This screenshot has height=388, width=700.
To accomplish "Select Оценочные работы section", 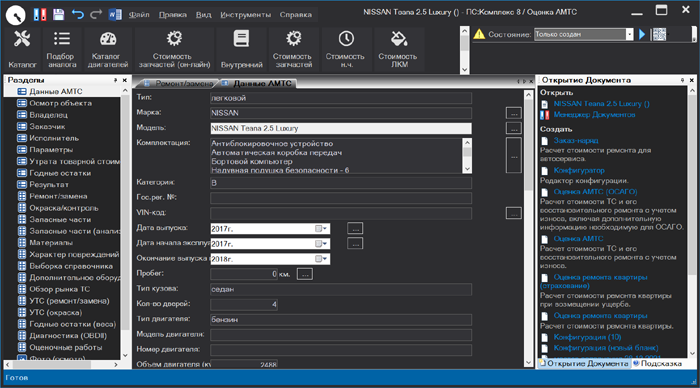I will [x=65, y=347].
